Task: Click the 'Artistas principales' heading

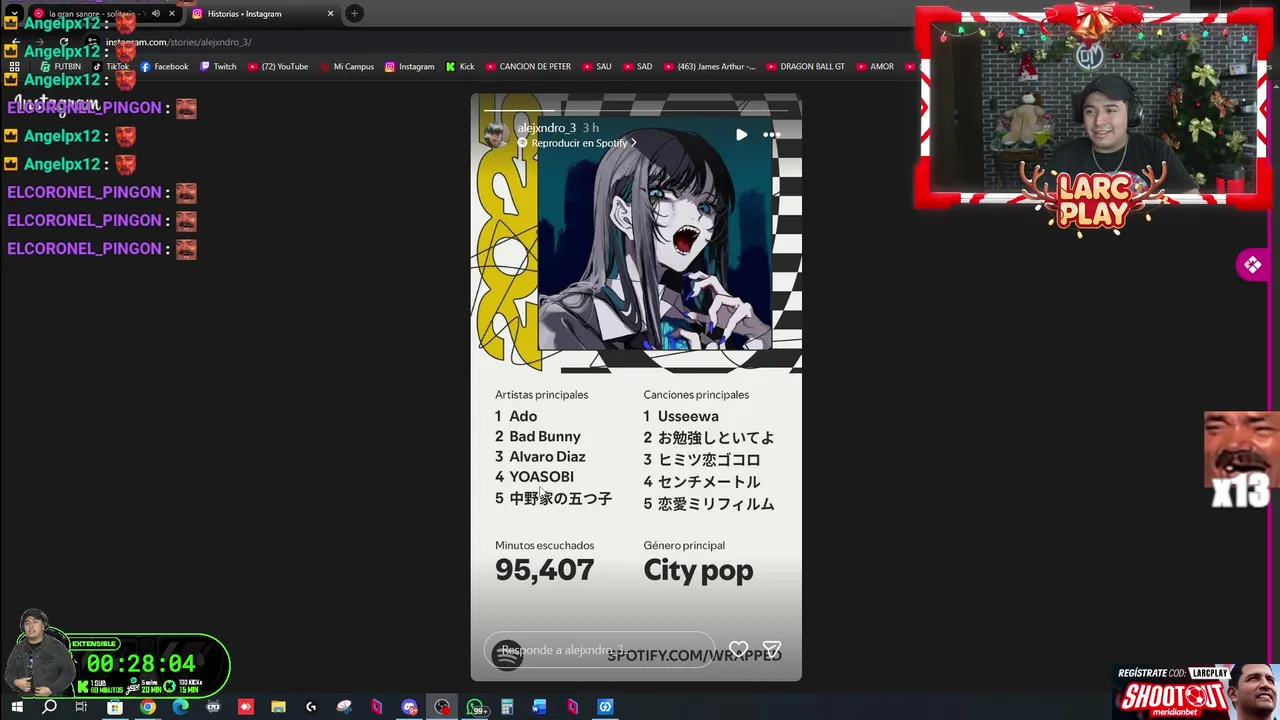Action: coord(541,395)
